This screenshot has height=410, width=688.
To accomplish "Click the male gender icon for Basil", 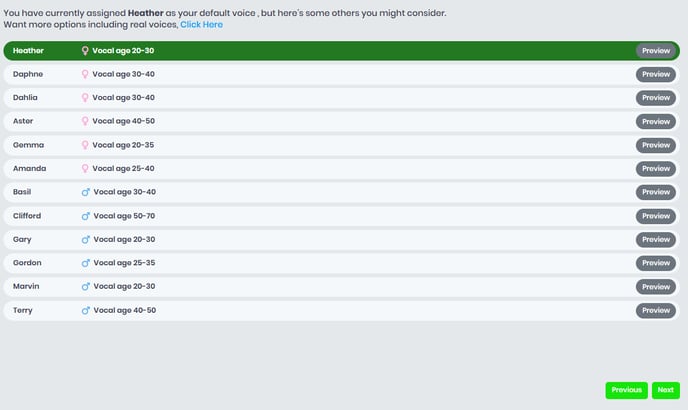I will 86,192.
